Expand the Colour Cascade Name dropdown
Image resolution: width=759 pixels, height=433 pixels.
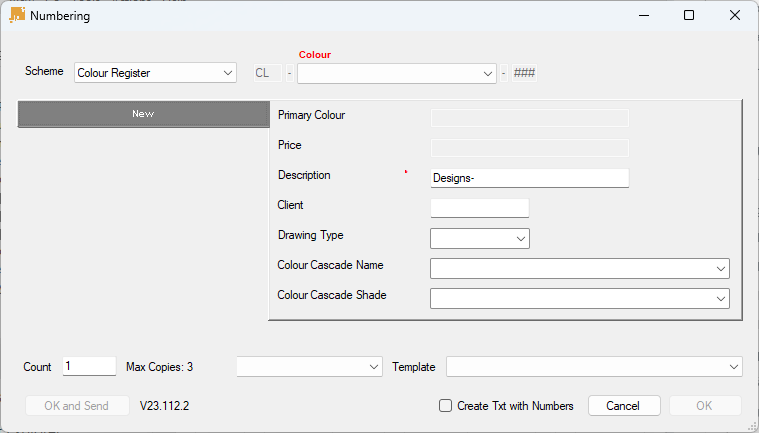click(x=579, y=269)
